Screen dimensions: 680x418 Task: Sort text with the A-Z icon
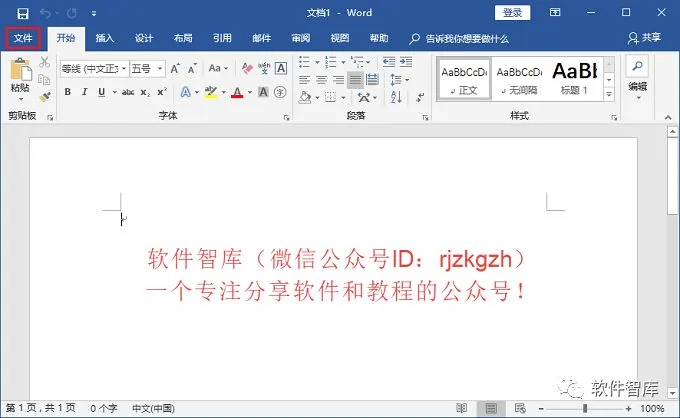pyautogui.click(x=396, y=97)
